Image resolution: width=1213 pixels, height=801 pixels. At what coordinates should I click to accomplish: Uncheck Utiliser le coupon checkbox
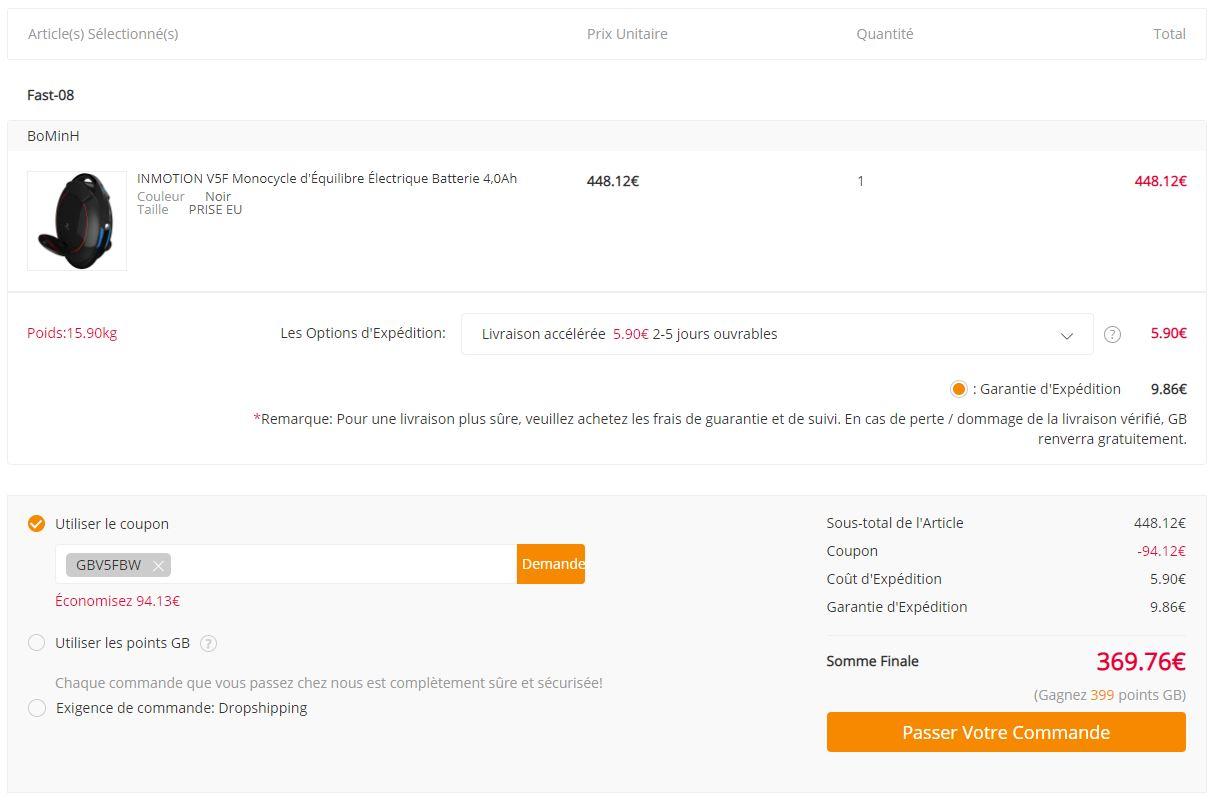[37, 523]
